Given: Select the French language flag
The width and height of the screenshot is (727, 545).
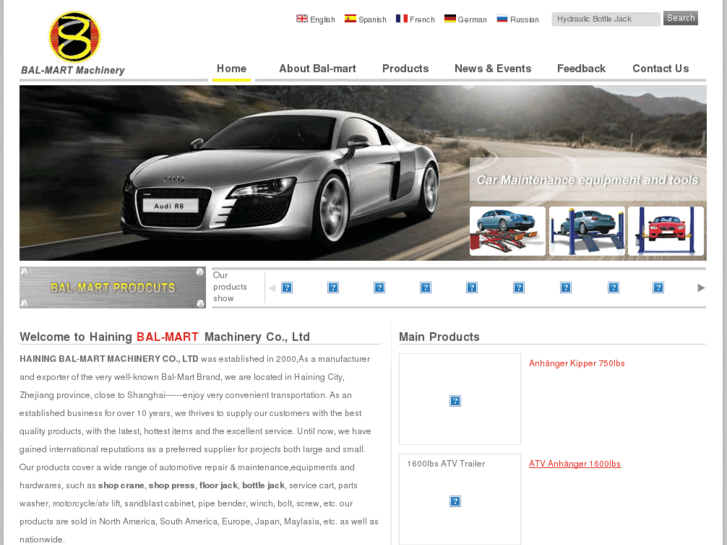Looking at the screenshot, I should point(402,19).
